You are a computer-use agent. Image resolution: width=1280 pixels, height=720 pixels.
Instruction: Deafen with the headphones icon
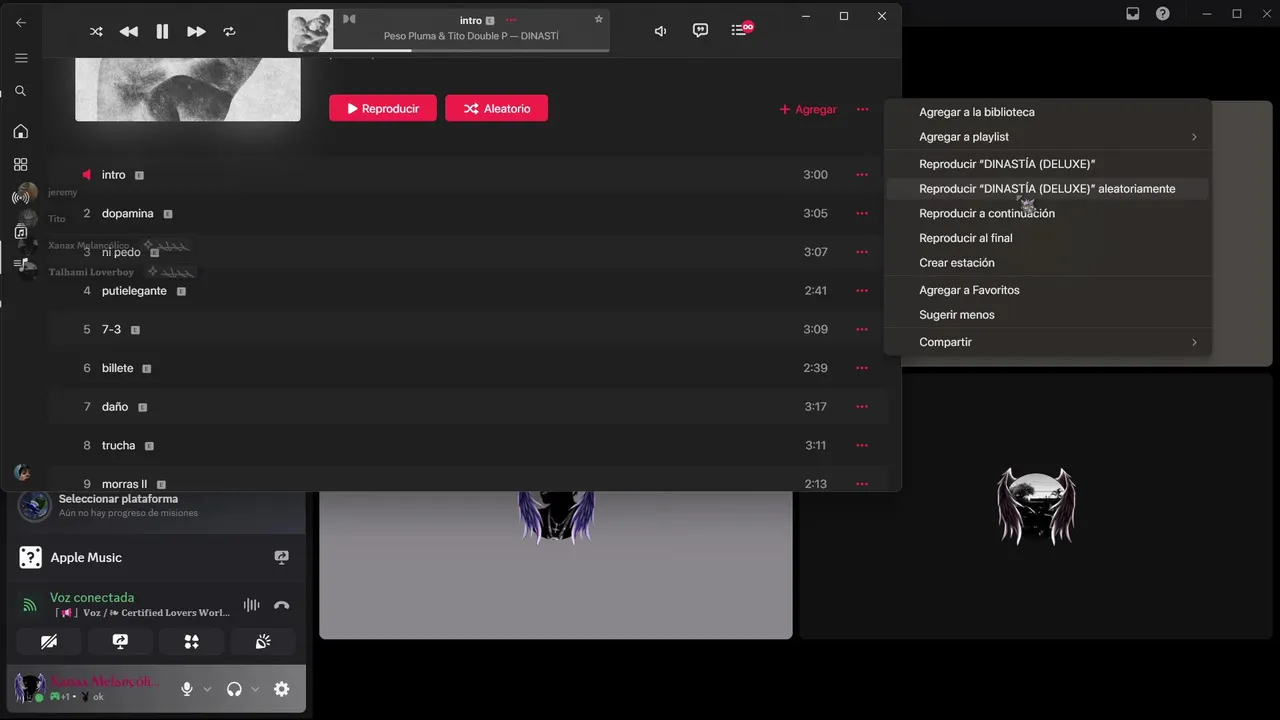(234, 689)
